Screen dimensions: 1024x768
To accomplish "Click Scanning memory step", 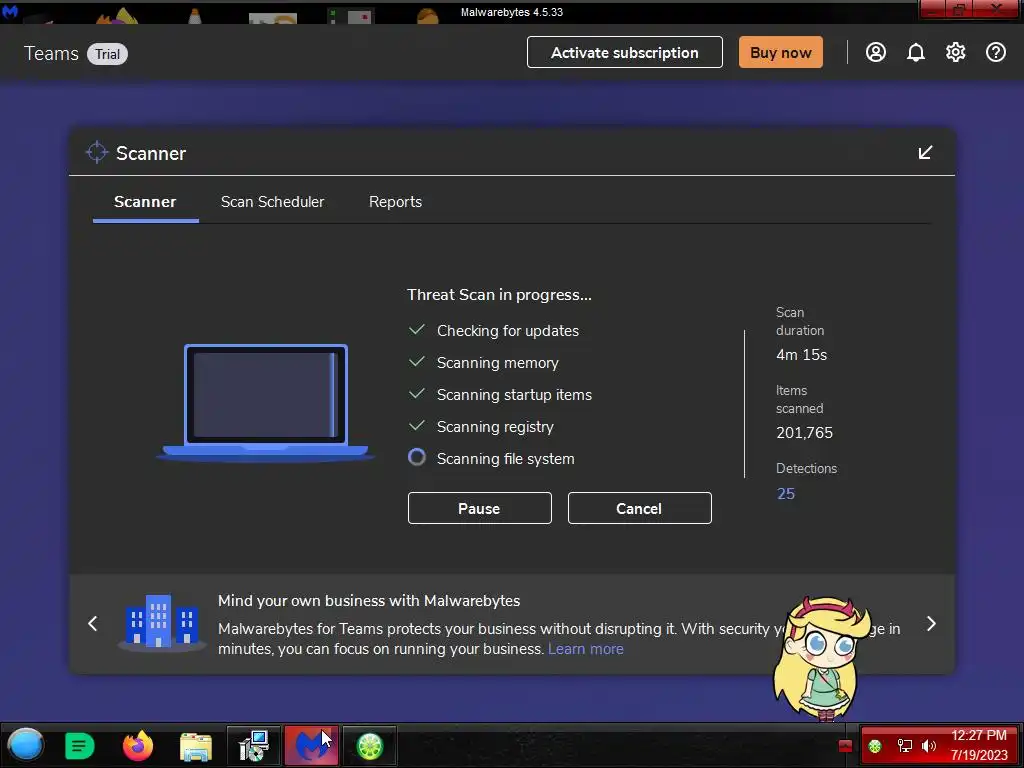I will click(x=498, y=362).
